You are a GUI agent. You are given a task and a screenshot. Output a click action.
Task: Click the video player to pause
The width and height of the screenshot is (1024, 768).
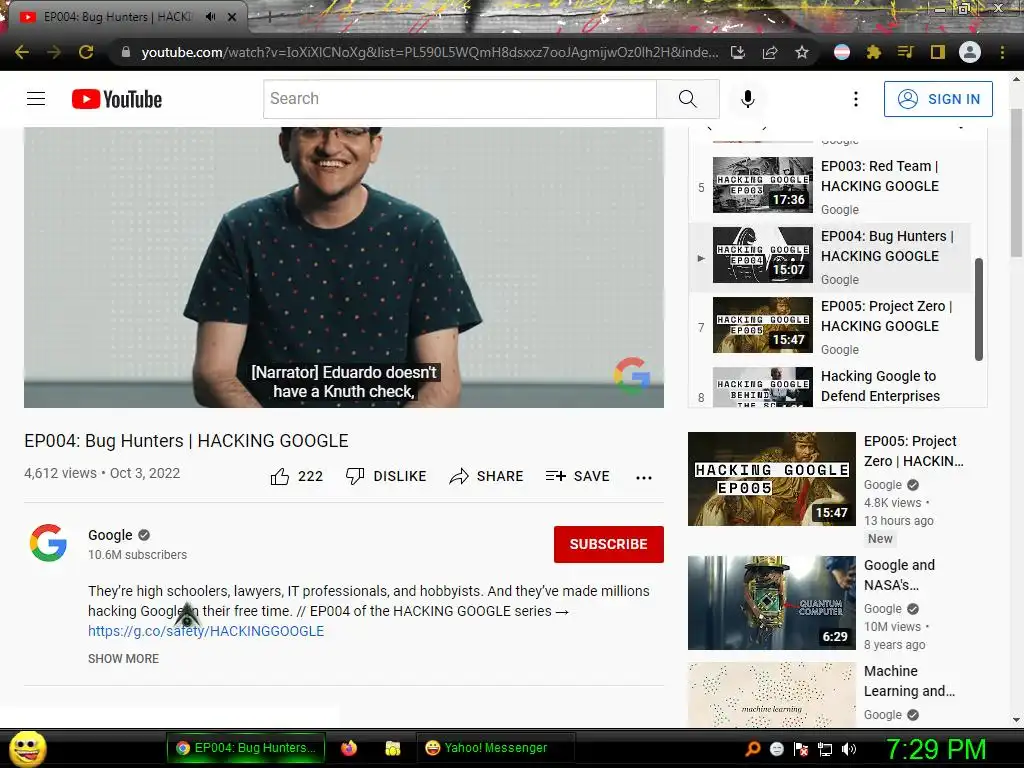[344, 267]
